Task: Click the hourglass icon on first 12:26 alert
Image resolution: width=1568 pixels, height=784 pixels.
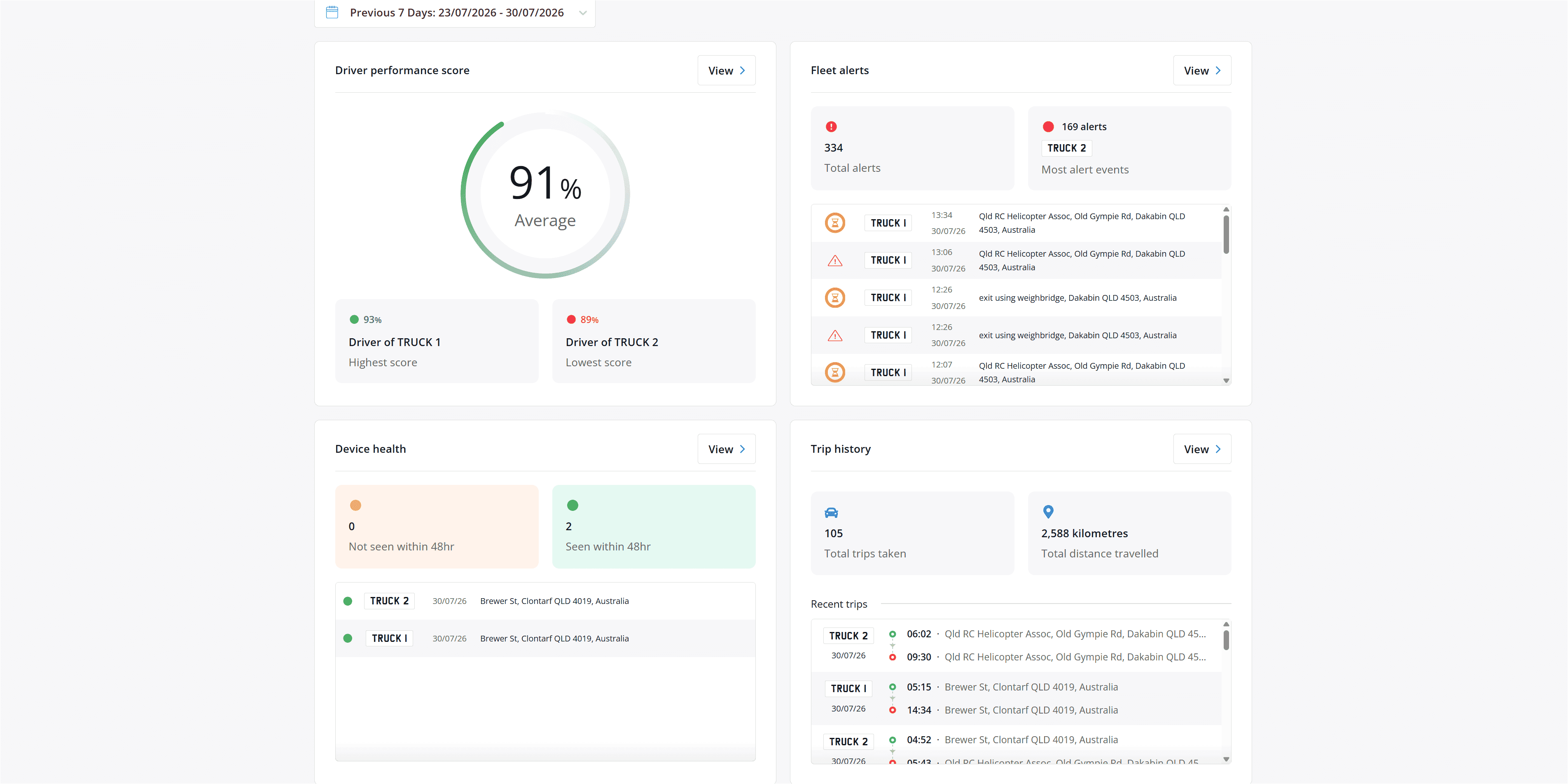Action: 834,297
